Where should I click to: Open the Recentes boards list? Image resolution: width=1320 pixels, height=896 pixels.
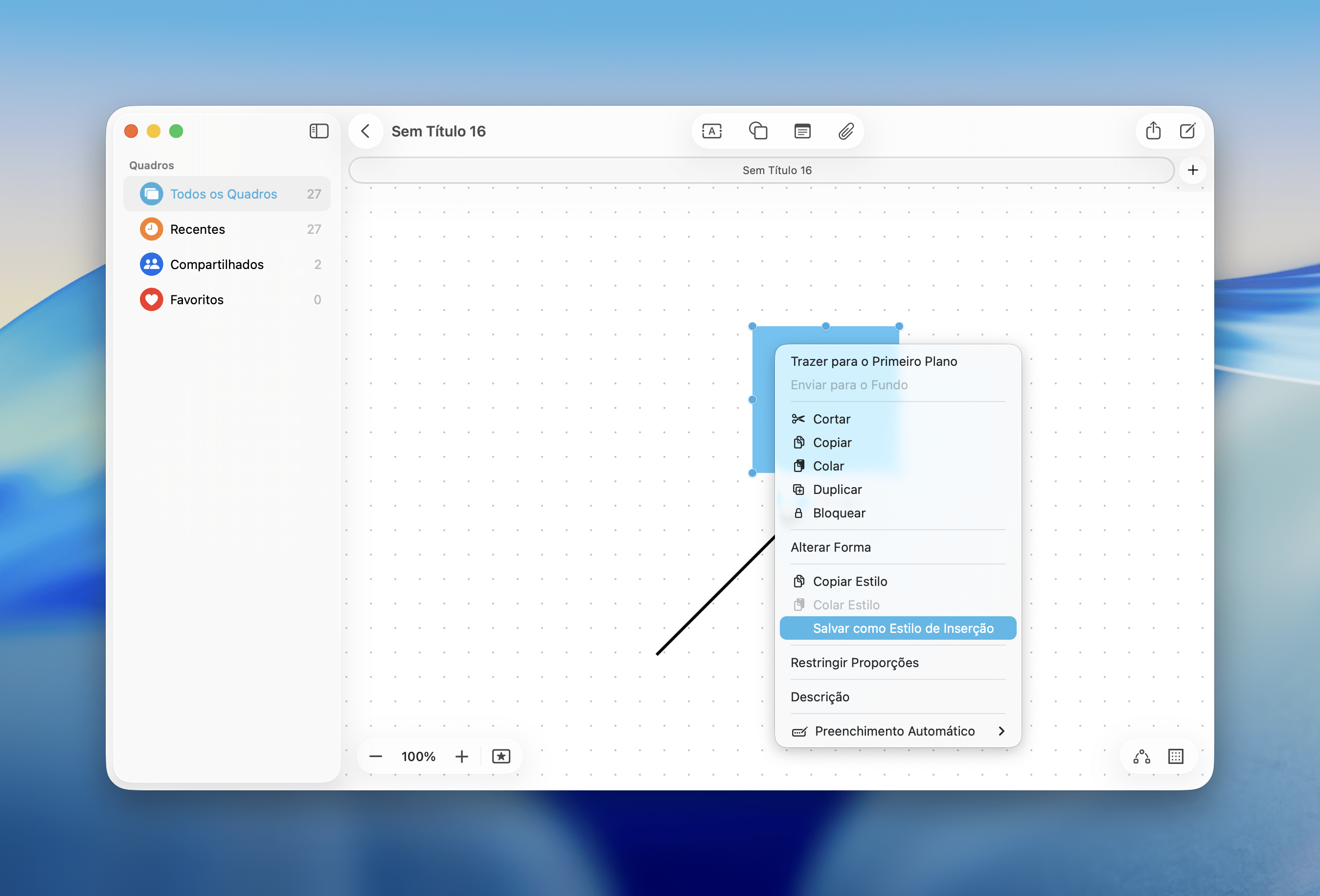coord(198,229)
